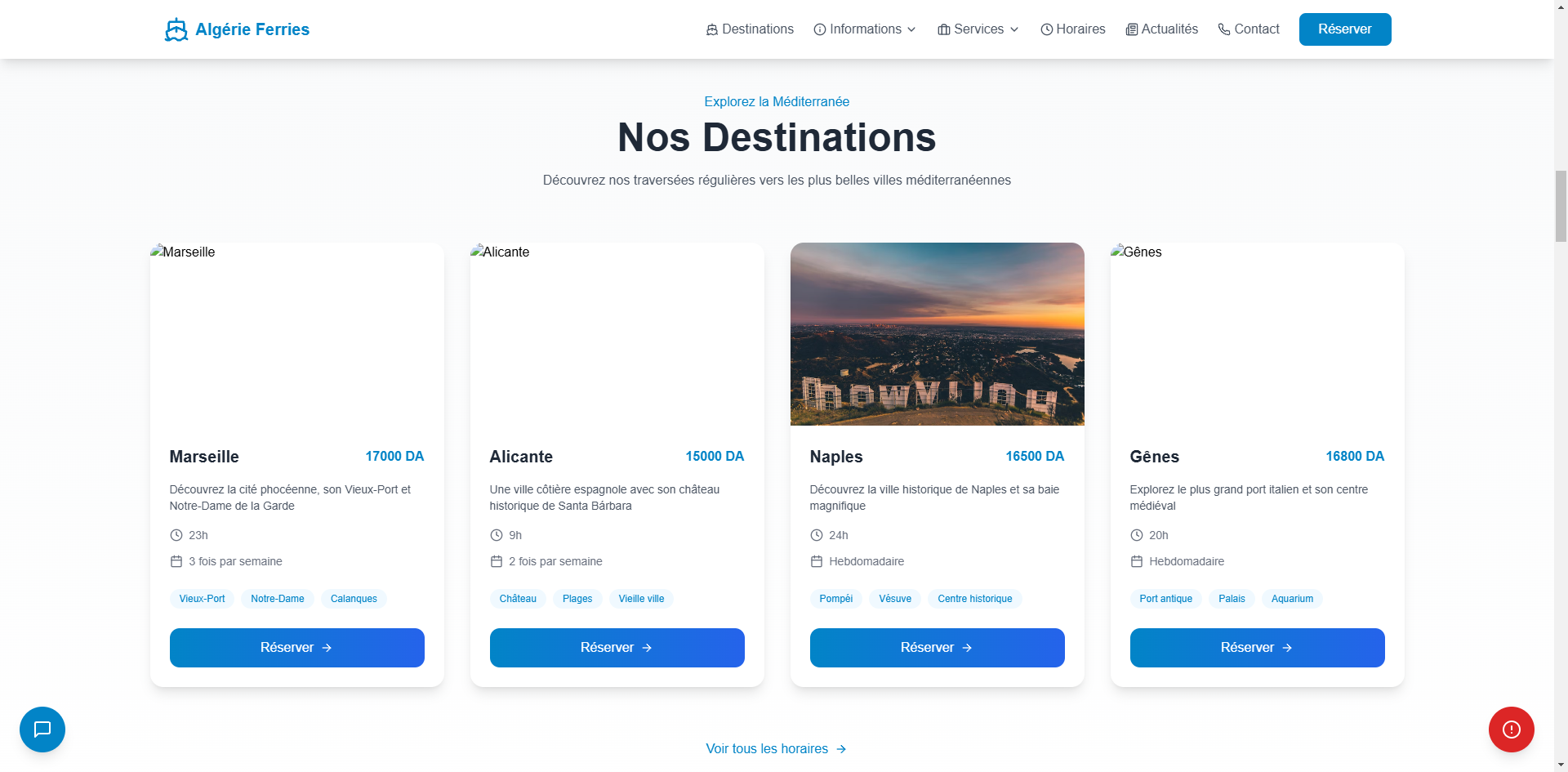Select the Notre-Dame tag

click(x=278, y=599)
